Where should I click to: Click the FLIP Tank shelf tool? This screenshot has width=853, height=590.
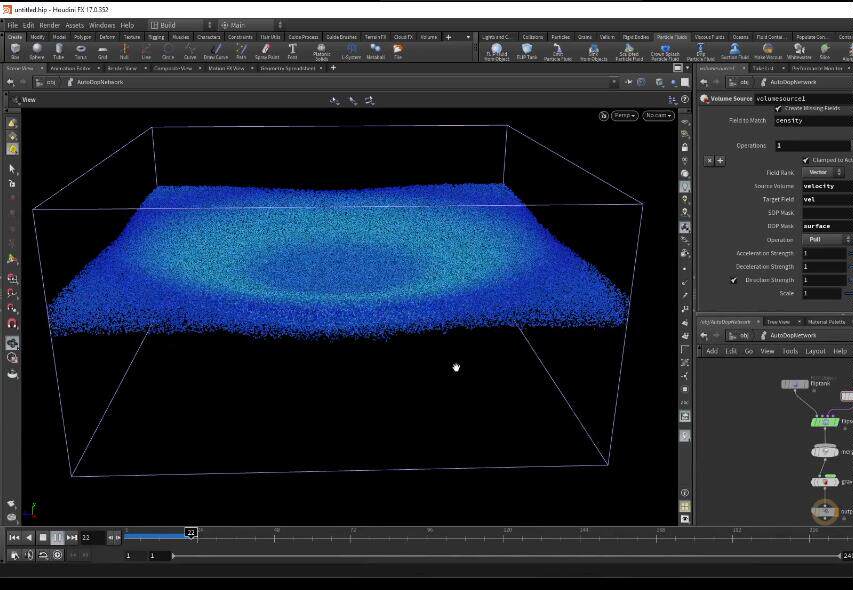click(527, 51)
